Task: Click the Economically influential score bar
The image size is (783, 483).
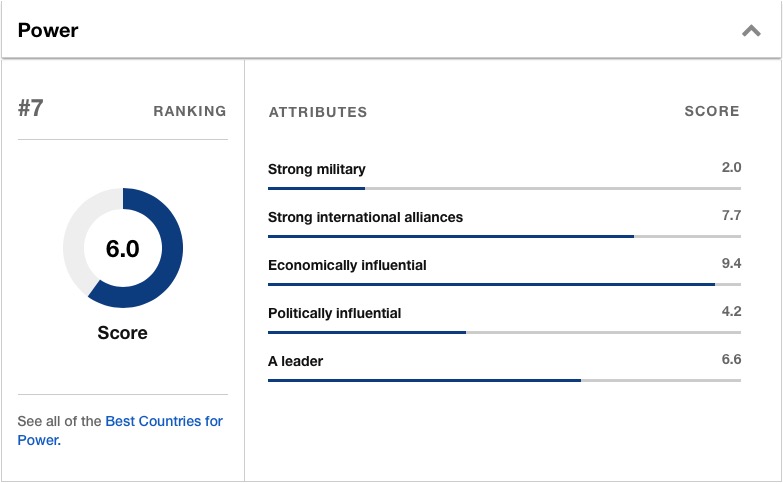Action: click(504, 284)
